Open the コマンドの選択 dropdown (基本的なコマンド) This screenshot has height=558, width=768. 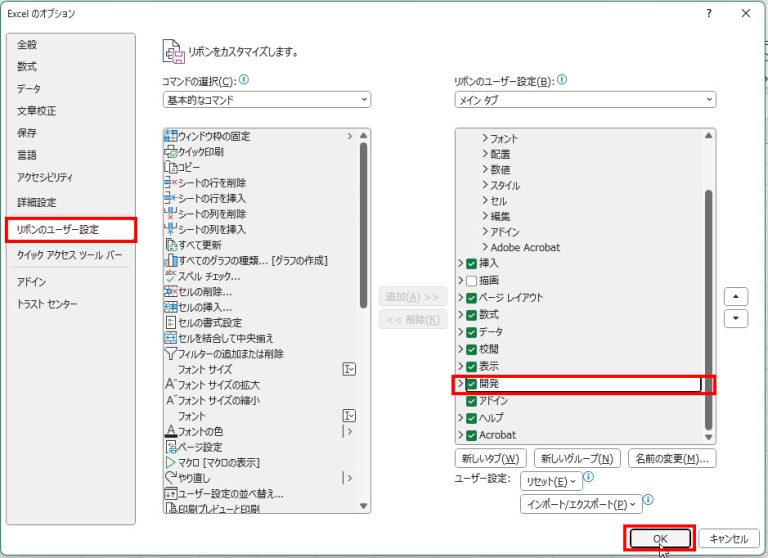266,100
